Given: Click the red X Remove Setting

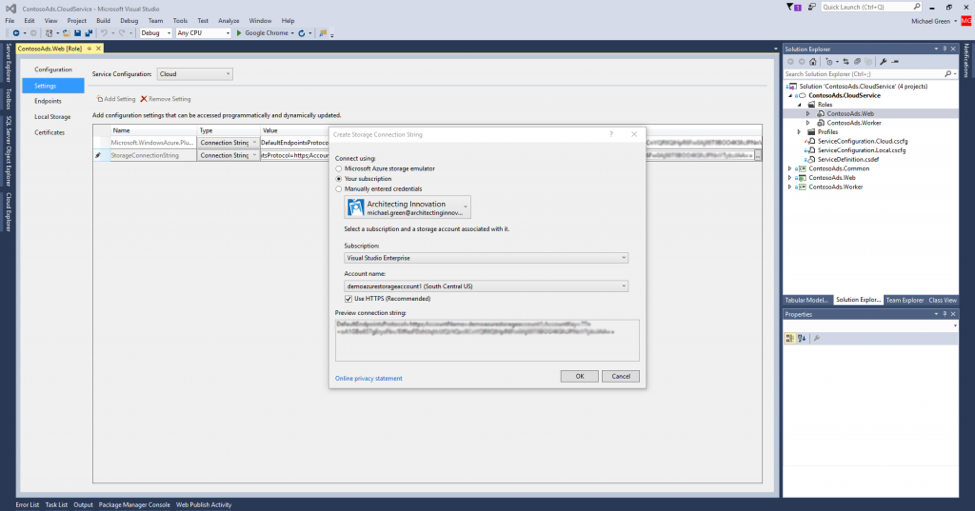Looking at the screenshot, I should click(144, 99).
